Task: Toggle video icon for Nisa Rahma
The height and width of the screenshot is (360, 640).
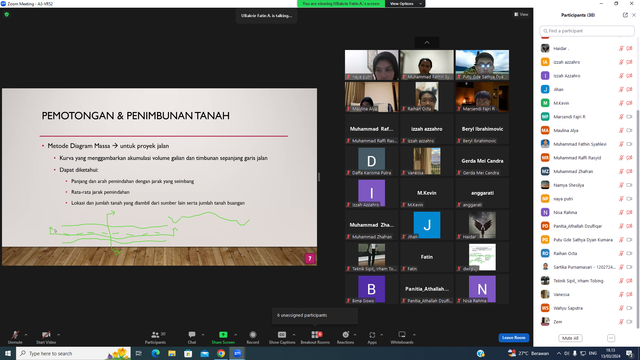Action: [629, 212]
